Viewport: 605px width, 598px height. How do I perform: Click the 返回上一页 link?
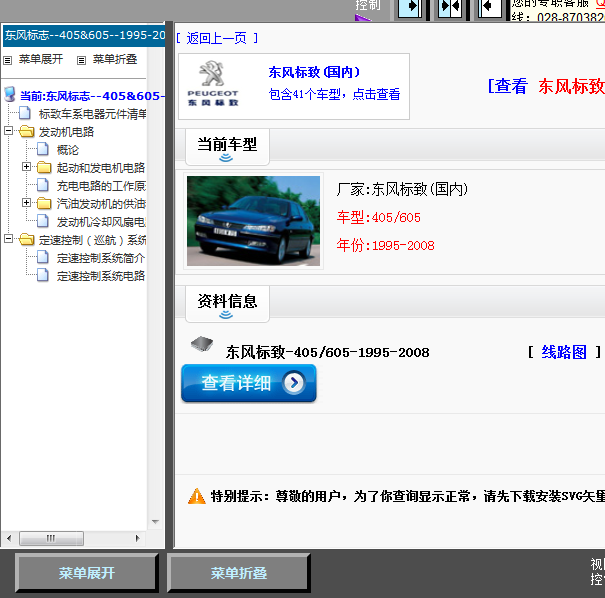217,38
